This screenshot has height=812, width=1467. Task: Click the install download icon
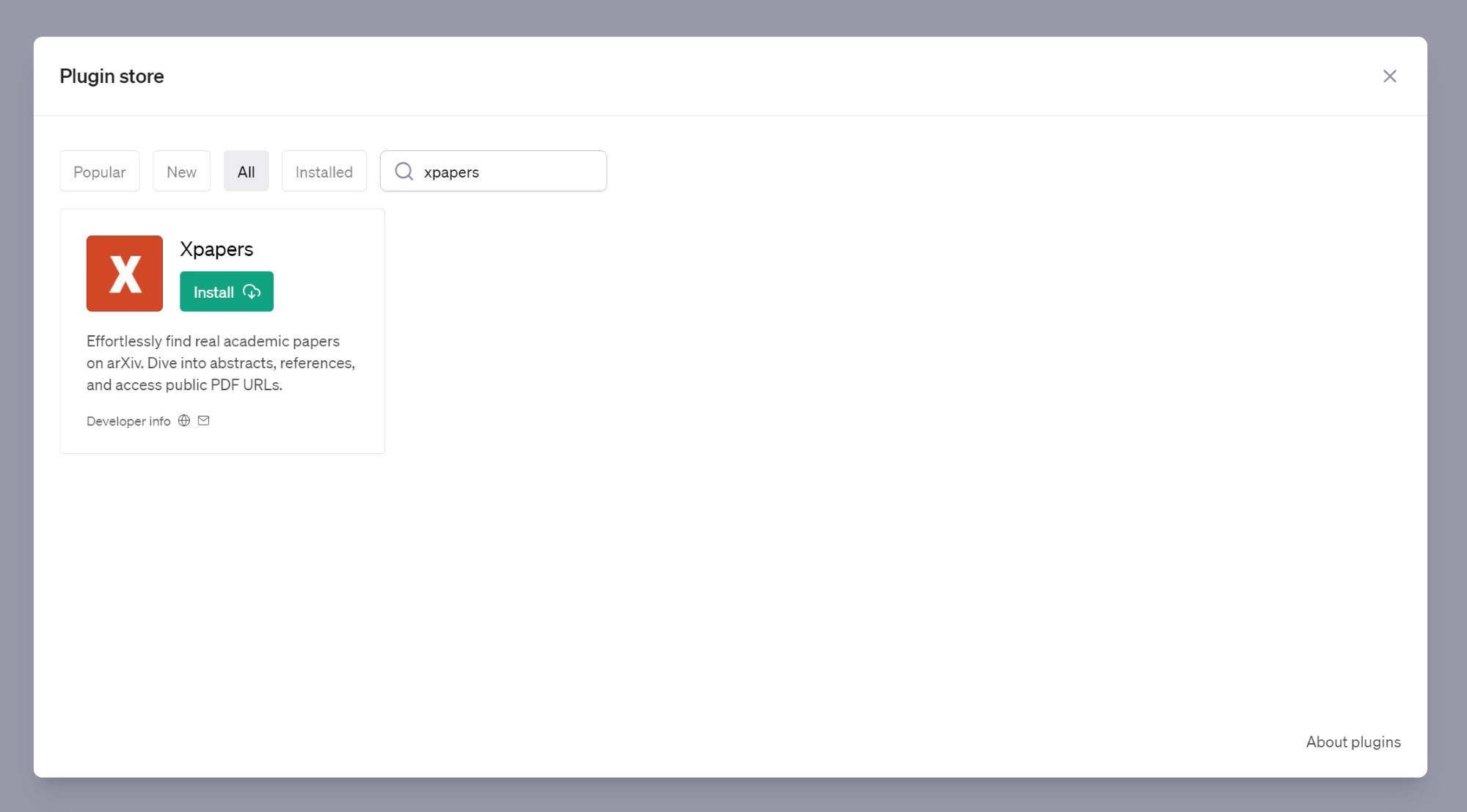pos(252,291)
